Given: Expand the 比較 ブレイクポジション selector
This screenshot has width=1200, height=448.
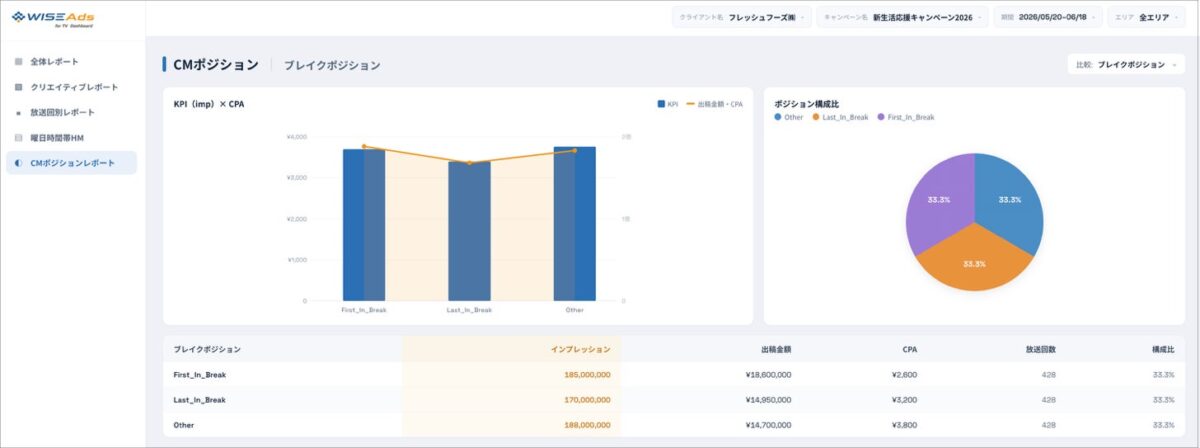Looking at the screenshot, I should (x=1126, y=64).
